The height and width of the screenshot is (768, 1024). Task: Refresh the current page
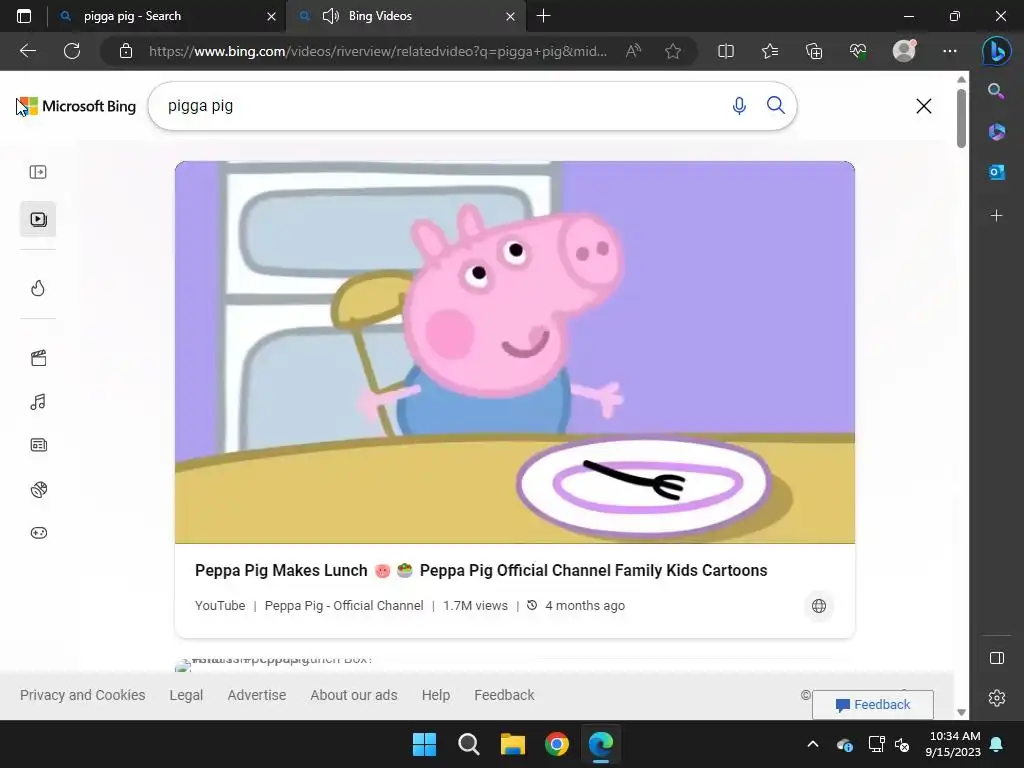(72, 51)
